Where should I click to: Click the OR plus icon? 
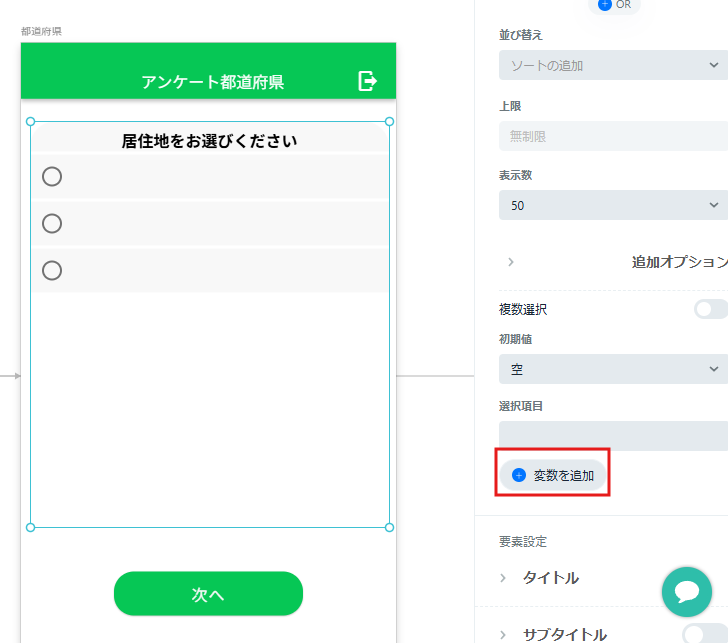[604, 5]
